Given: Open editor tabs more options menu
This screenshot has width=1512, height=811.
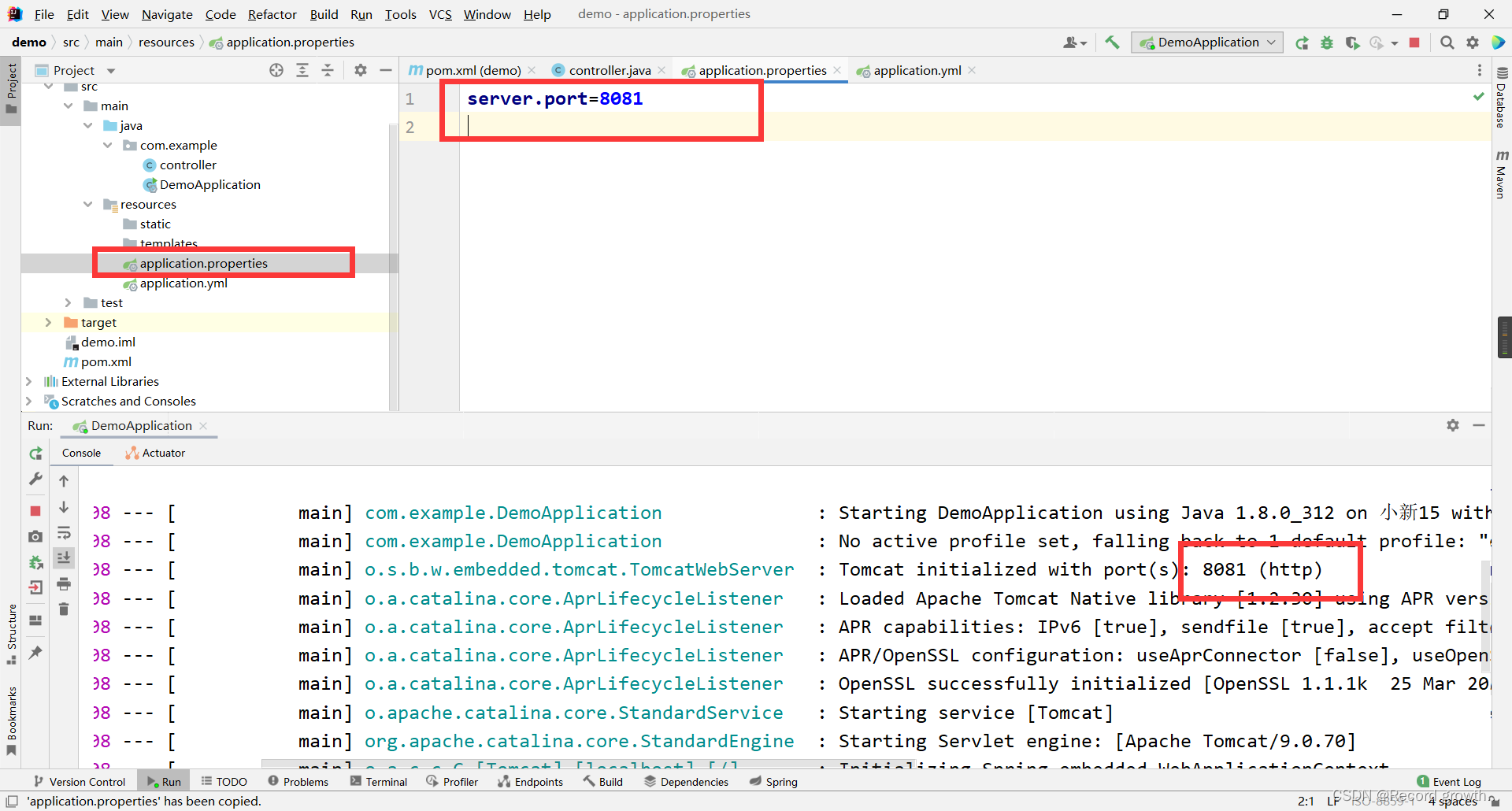Looking at the screenshot, I should pos(1479,70).
